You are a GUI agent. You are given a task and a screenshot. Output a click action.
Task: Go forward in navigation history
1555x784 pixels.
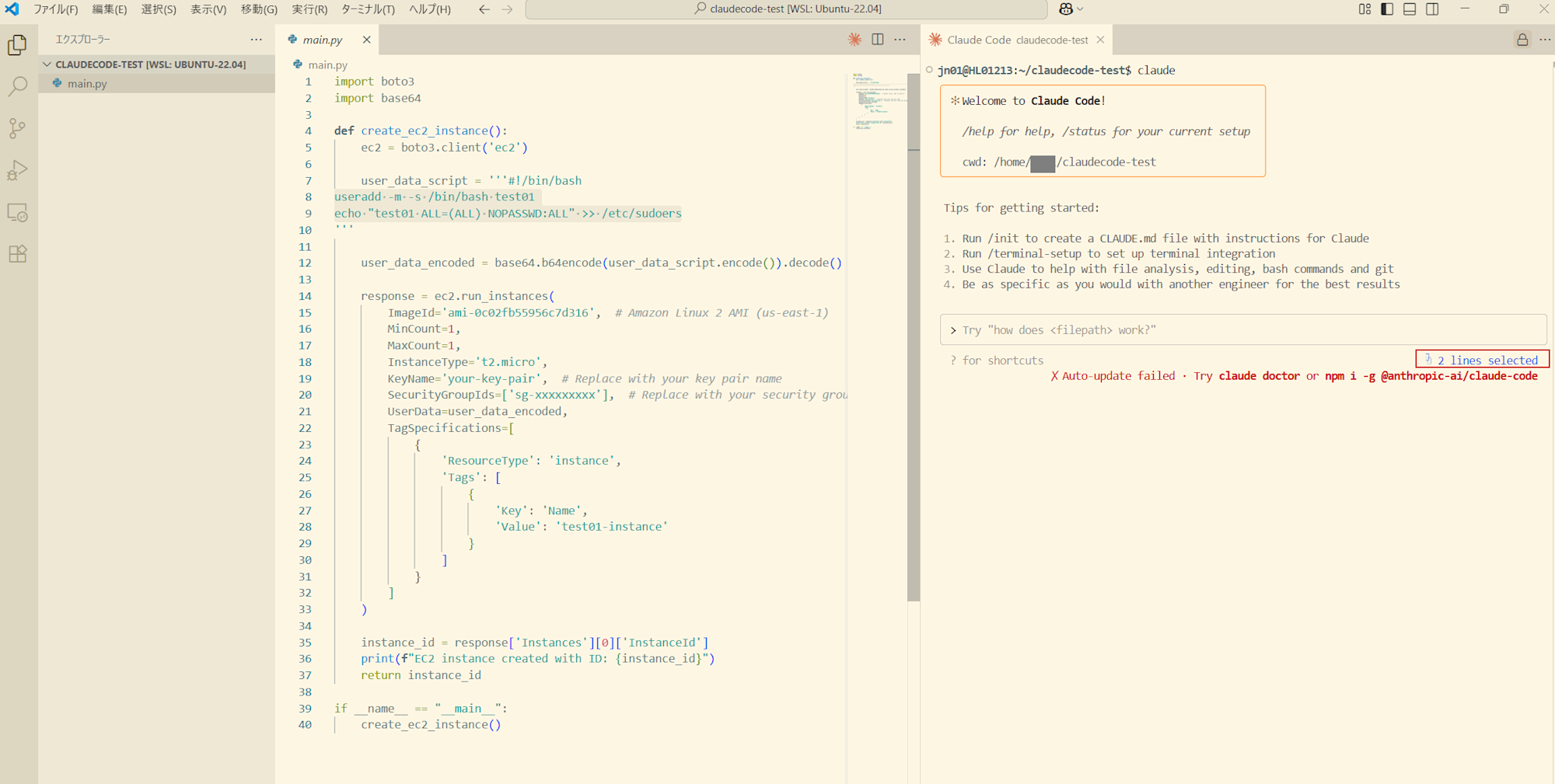click(507, 9)
